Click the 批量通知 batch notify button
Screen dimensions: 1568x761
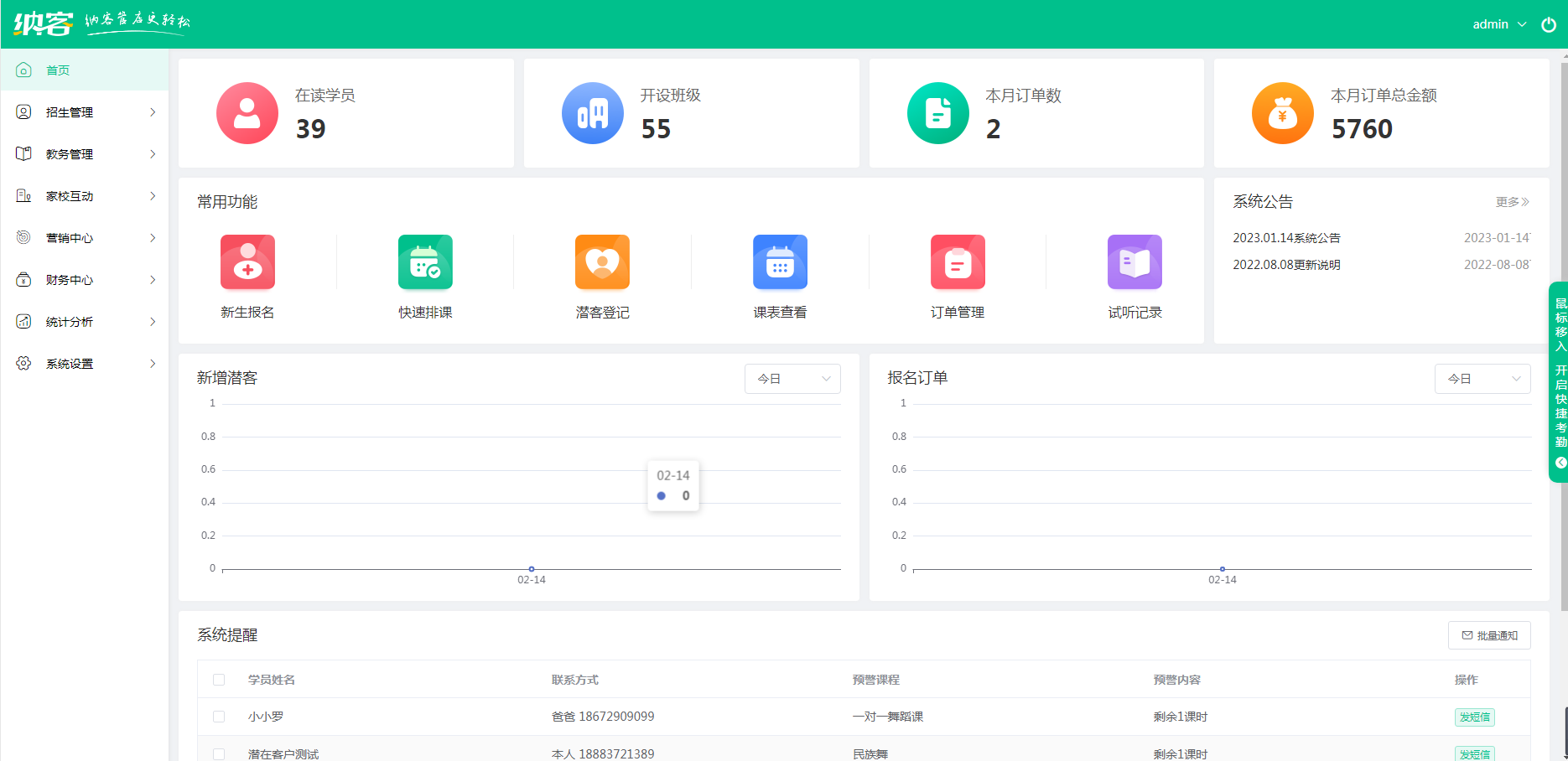(x=1490, y=634)
